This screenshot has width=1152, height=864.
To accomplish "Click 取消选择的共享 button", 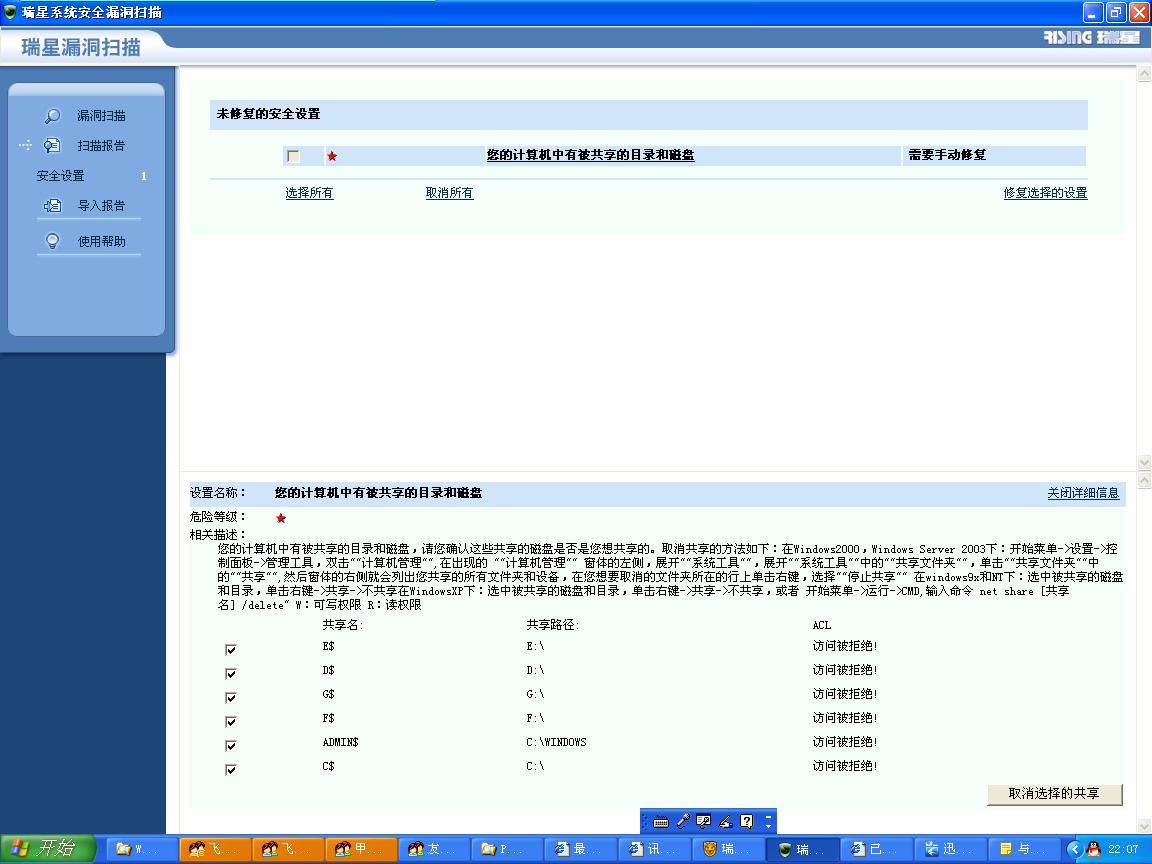I will 1054,793.
